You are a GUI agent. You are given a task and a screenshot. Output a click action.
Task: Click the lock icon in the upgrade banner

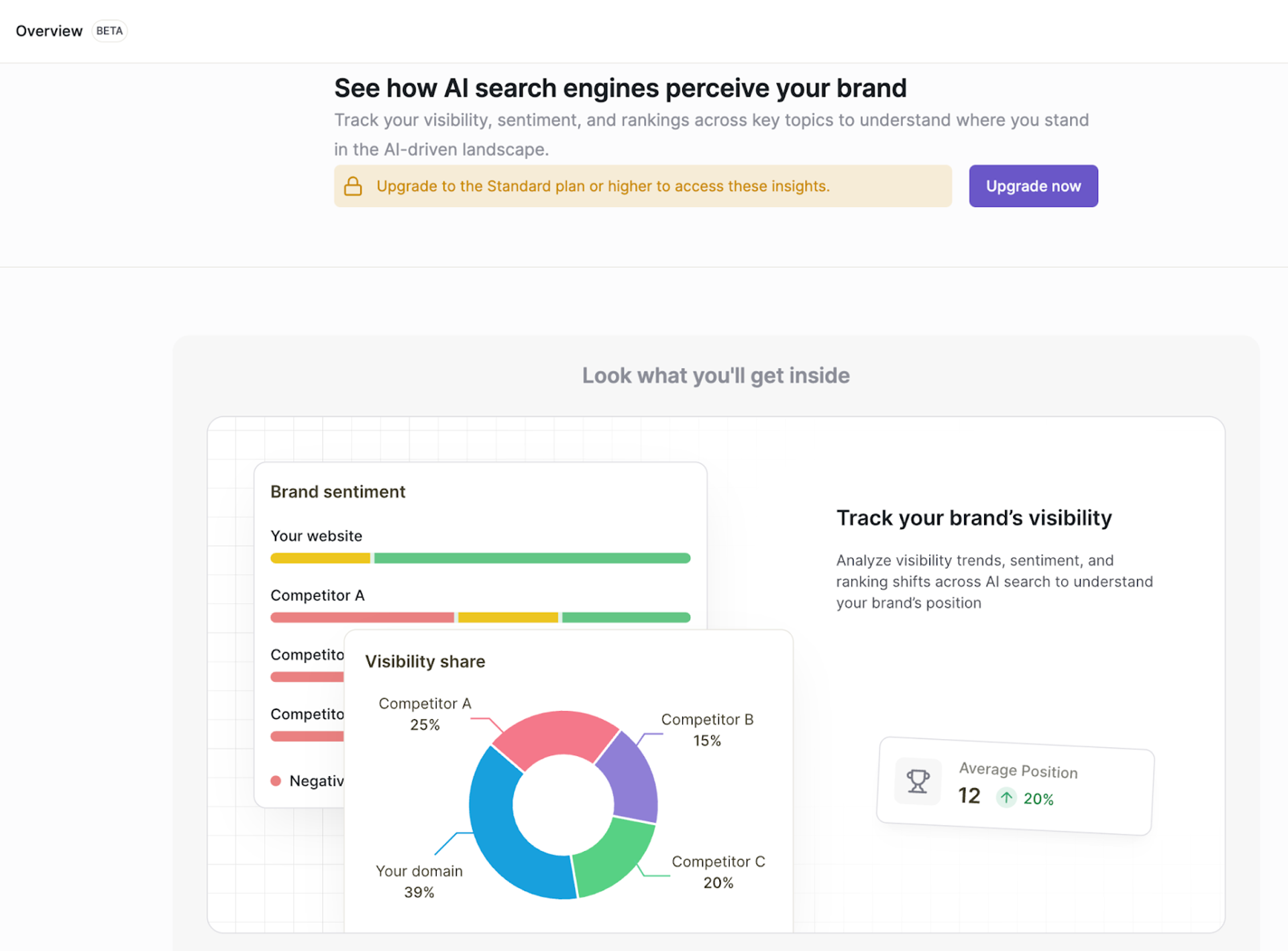point(353,186)
